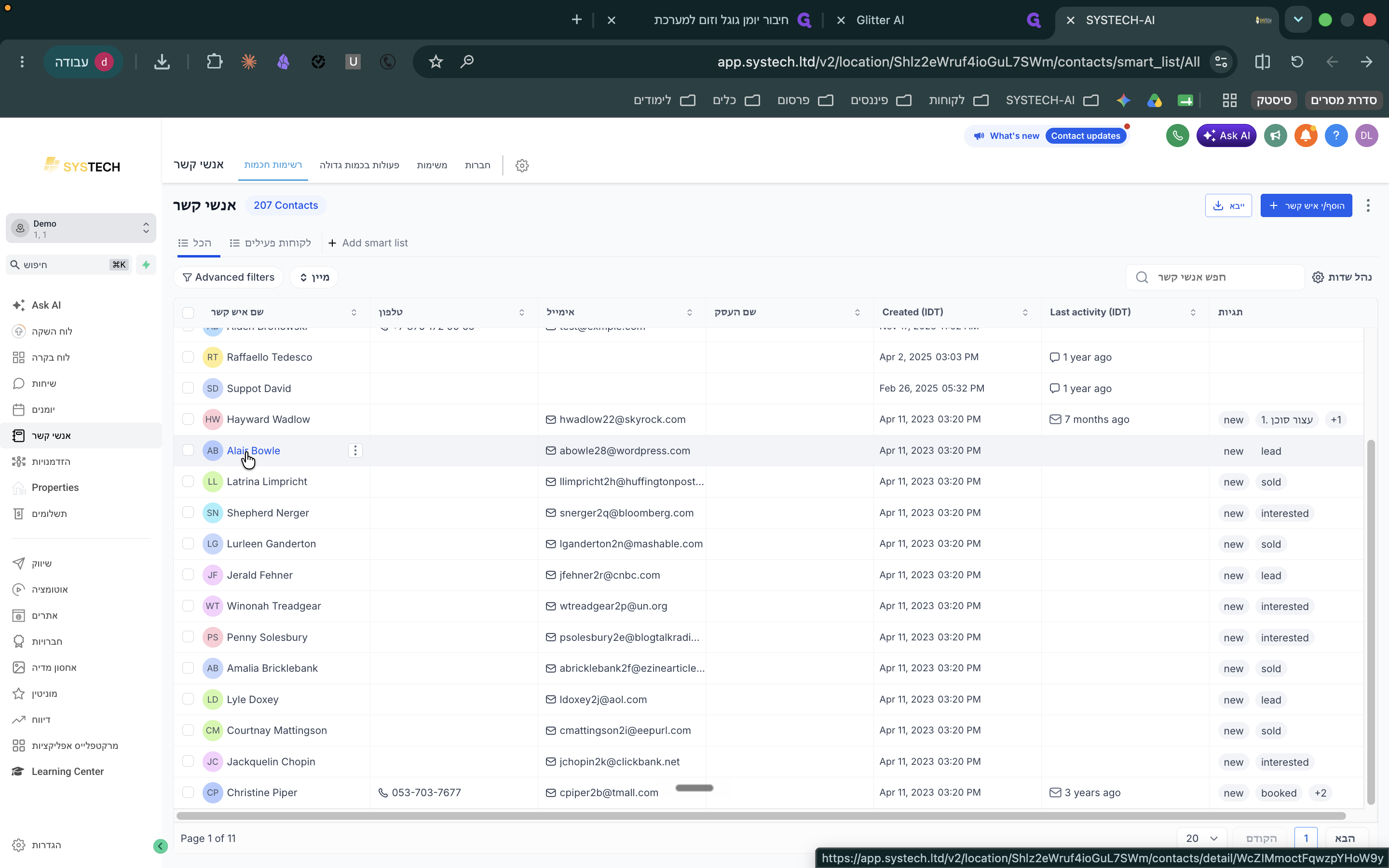Open the page size 20 dropdown
1389x868 pixels.
pyautogui.click(x=1202, y=838)
